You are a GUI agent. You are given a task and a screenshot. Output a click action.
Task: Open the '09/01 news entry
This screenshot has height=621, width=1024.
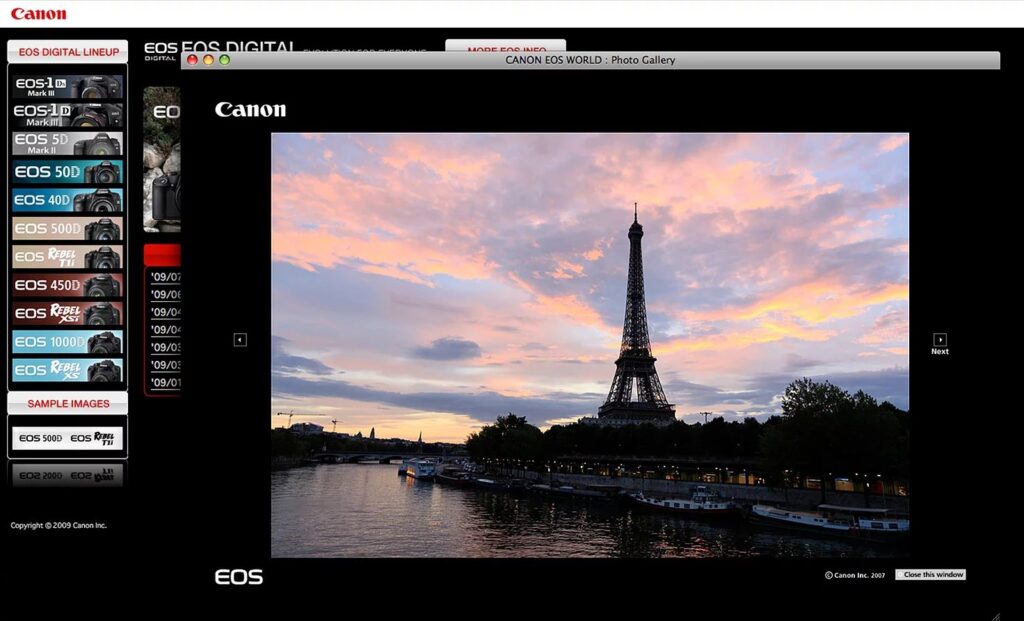[x=165, y=383]
